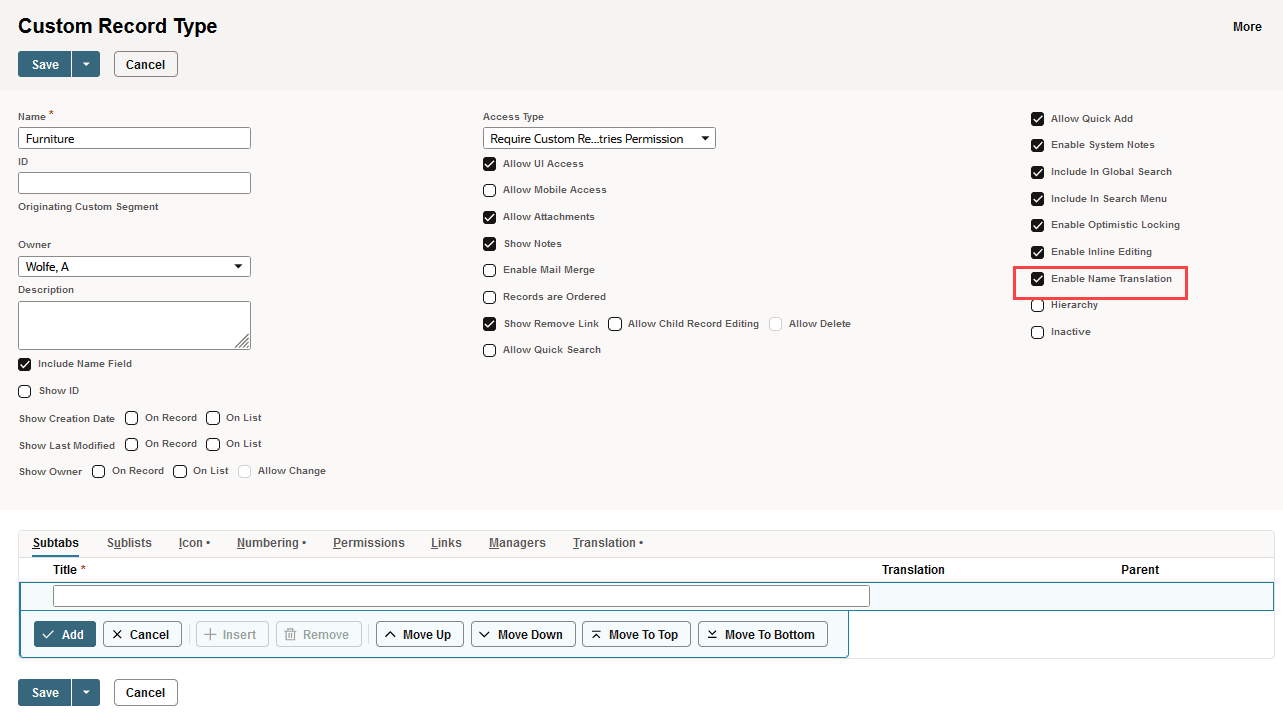
Task: Check the Show ID checkbox
Action: [x=25, y=391]
